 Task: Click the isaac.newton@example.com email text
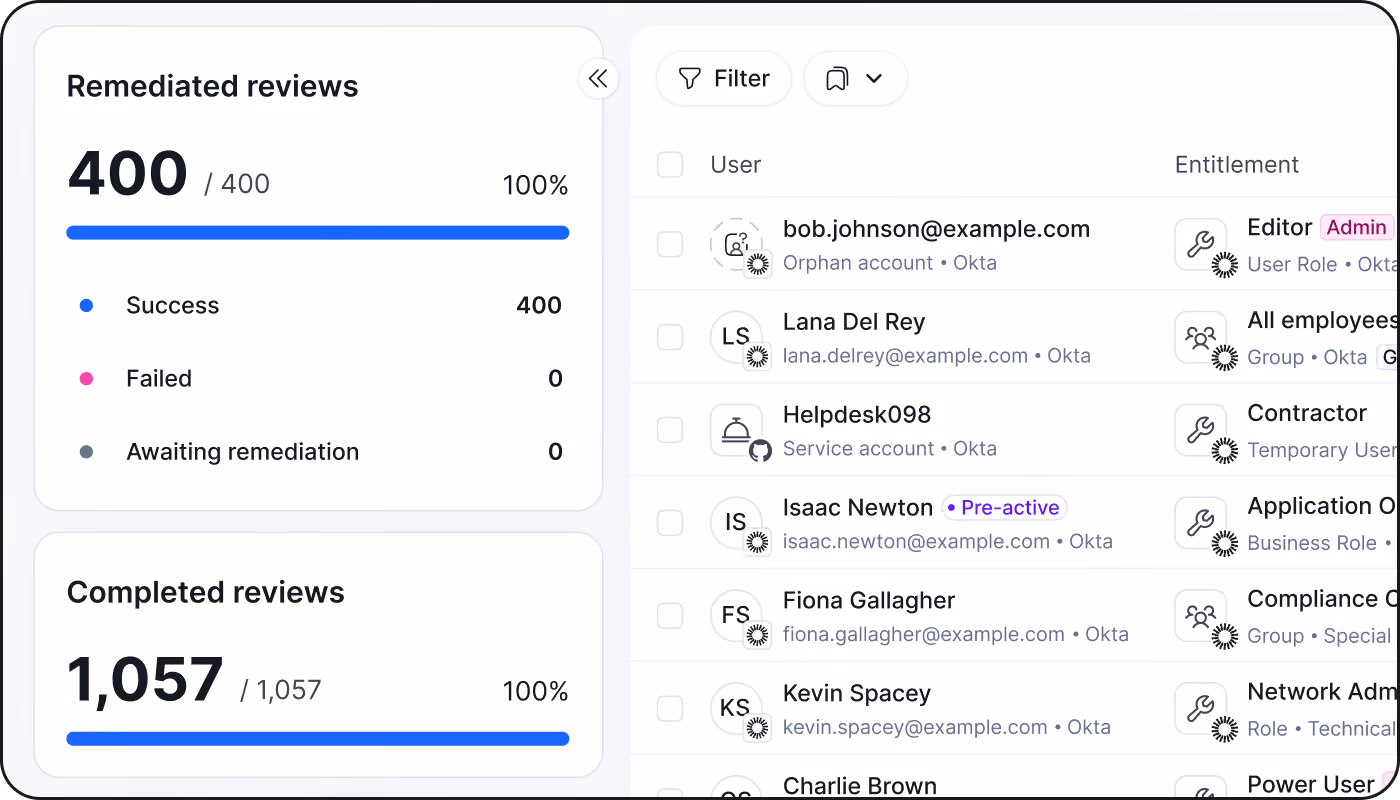[916, 542]
